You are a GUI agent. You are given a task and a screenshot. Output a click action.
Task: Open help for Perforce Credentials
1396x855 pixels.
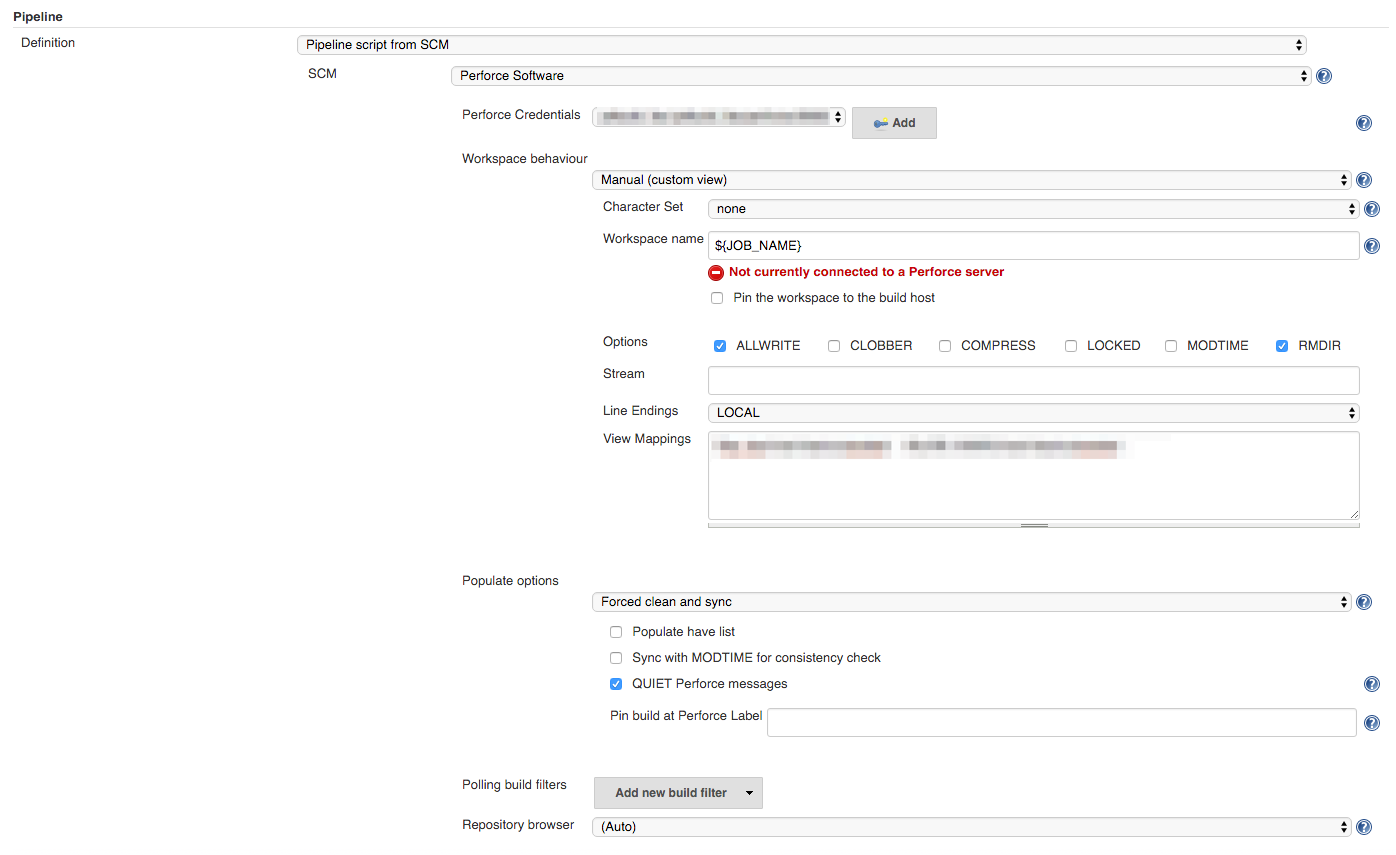(1364, 123)
